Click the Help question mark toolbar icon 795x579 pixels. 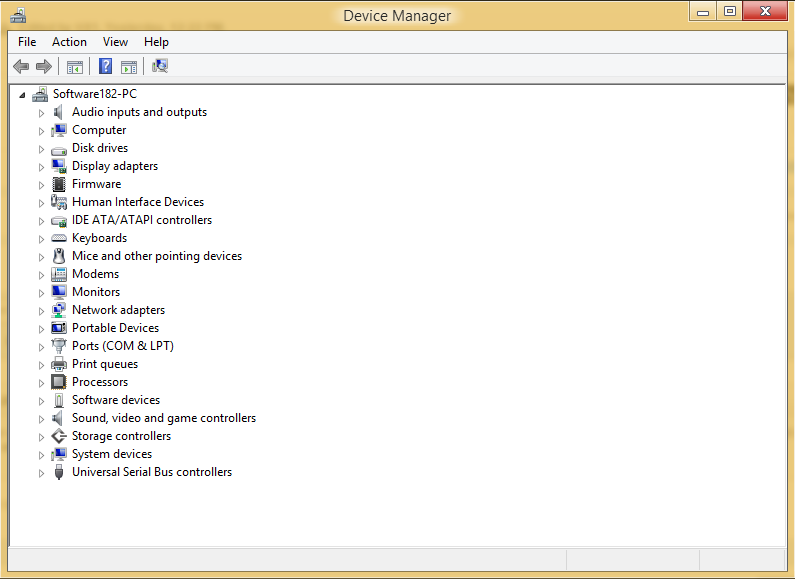click(105, 66)
